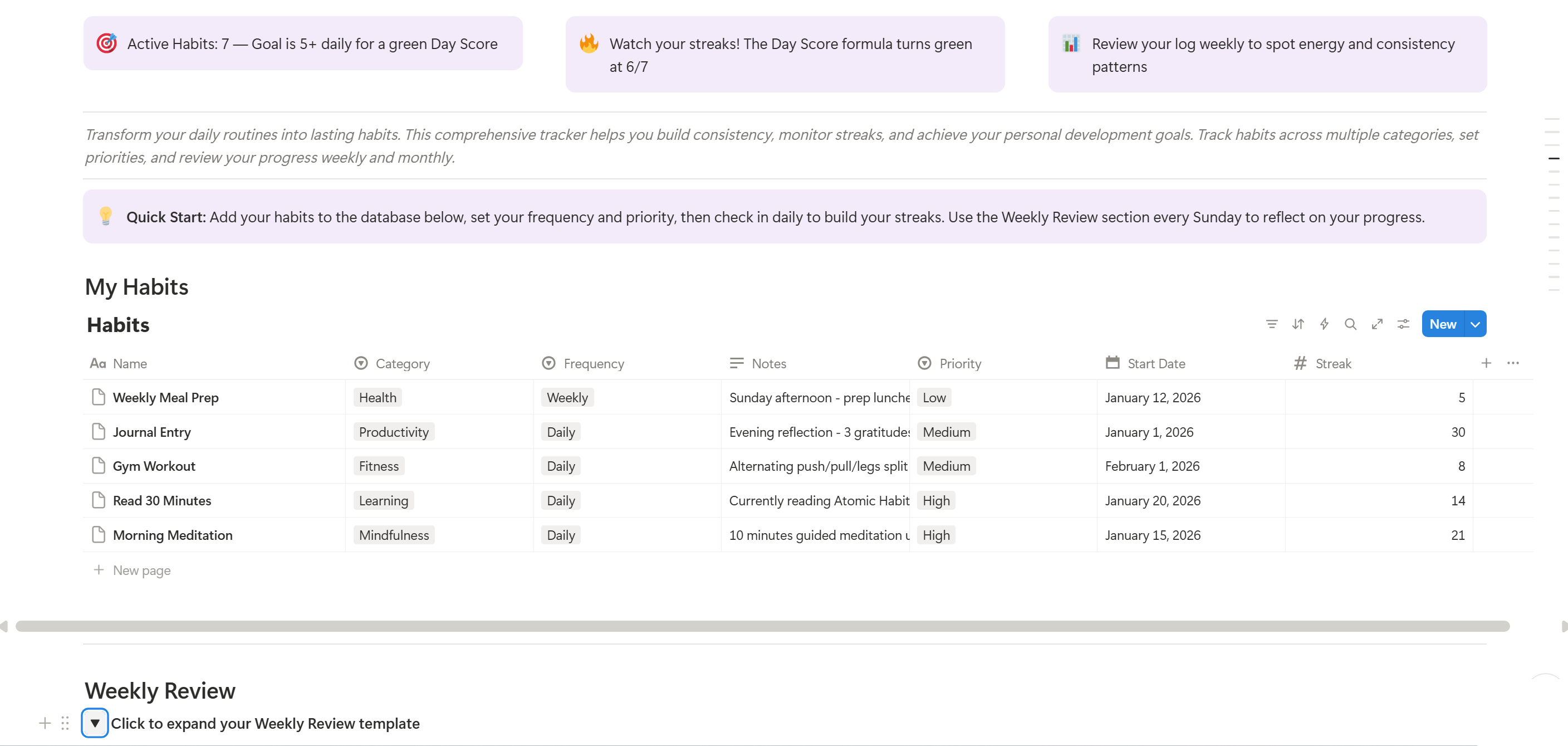Image resolution: width=1568 pixels, height=746 pixels.
Task: Open view settings with the sliders icon
Action: tap(1404, 324)
